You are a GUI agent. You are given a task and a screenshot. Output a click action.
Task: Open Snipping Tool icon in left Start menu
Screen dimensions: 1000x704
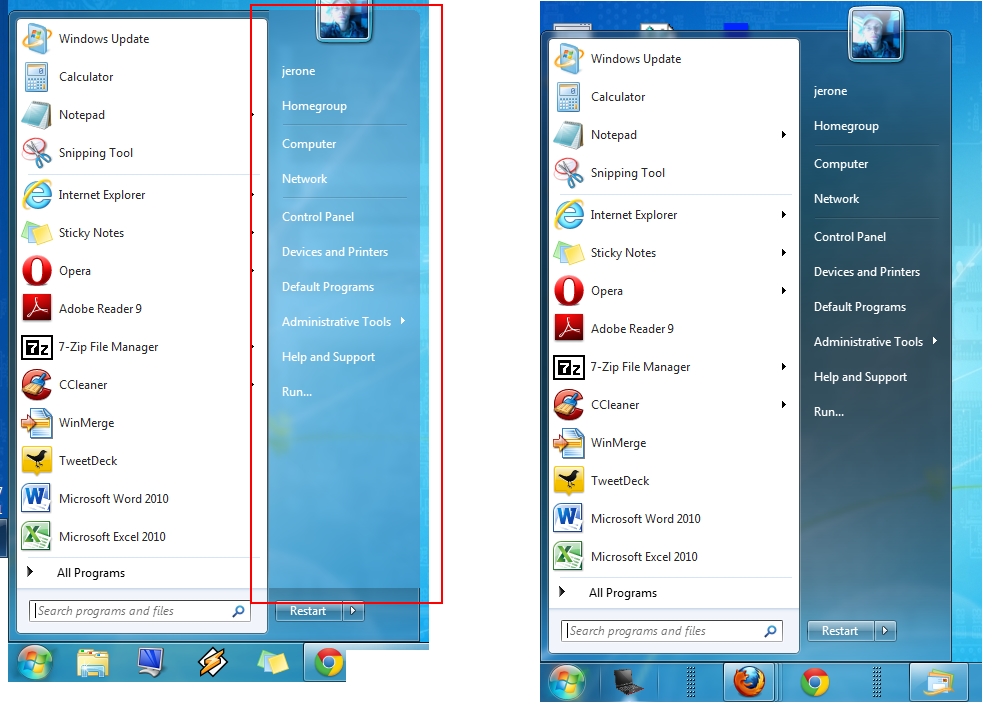pos(37,153)
